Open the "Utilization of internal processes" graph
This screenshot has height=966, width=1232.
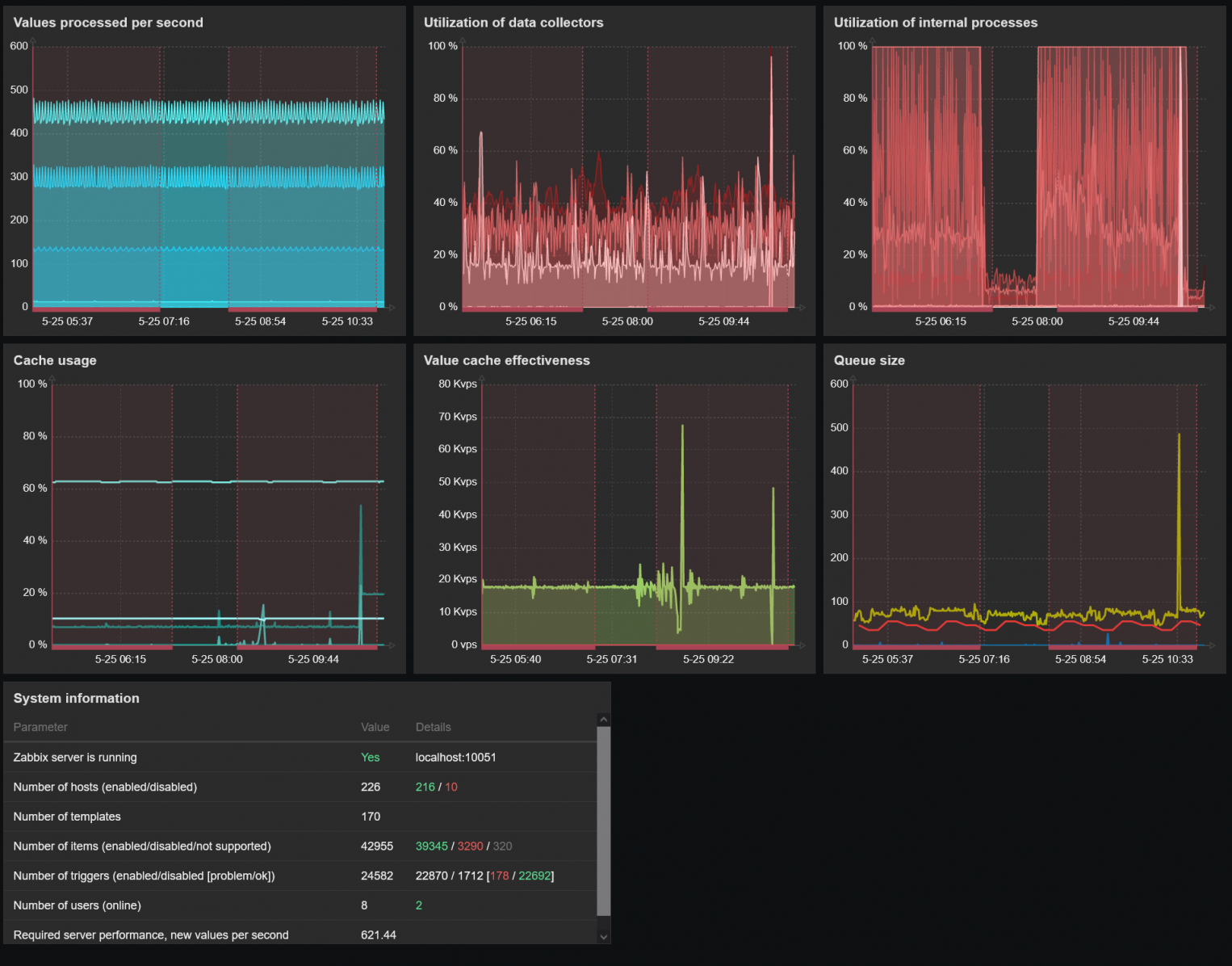point(936,22)
